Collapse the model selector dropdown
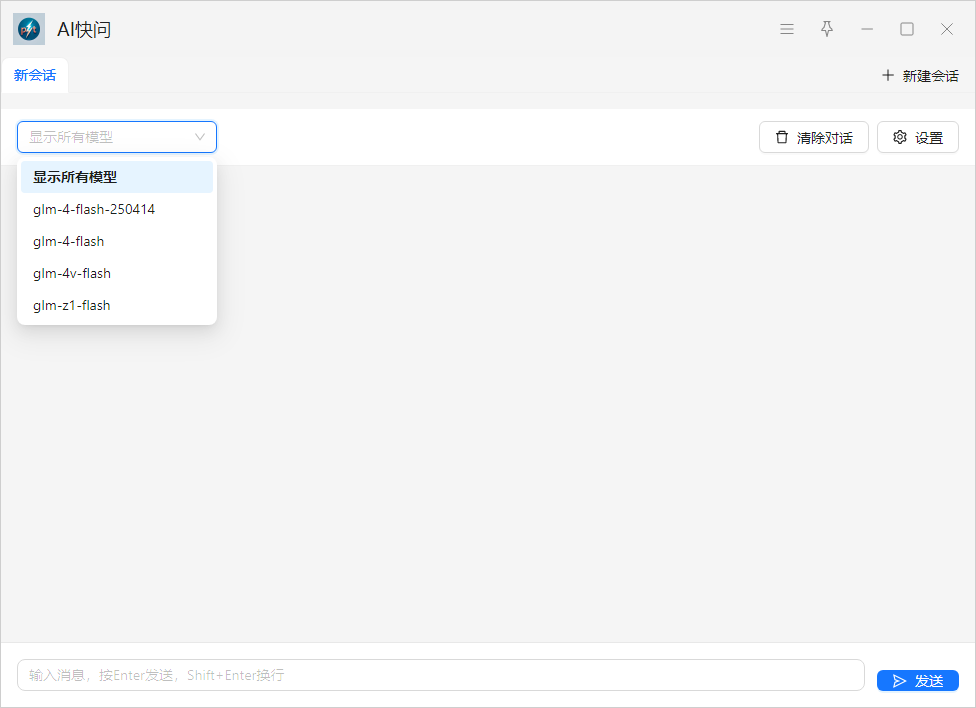Screen dimensions: 976x708 point(117,137)
